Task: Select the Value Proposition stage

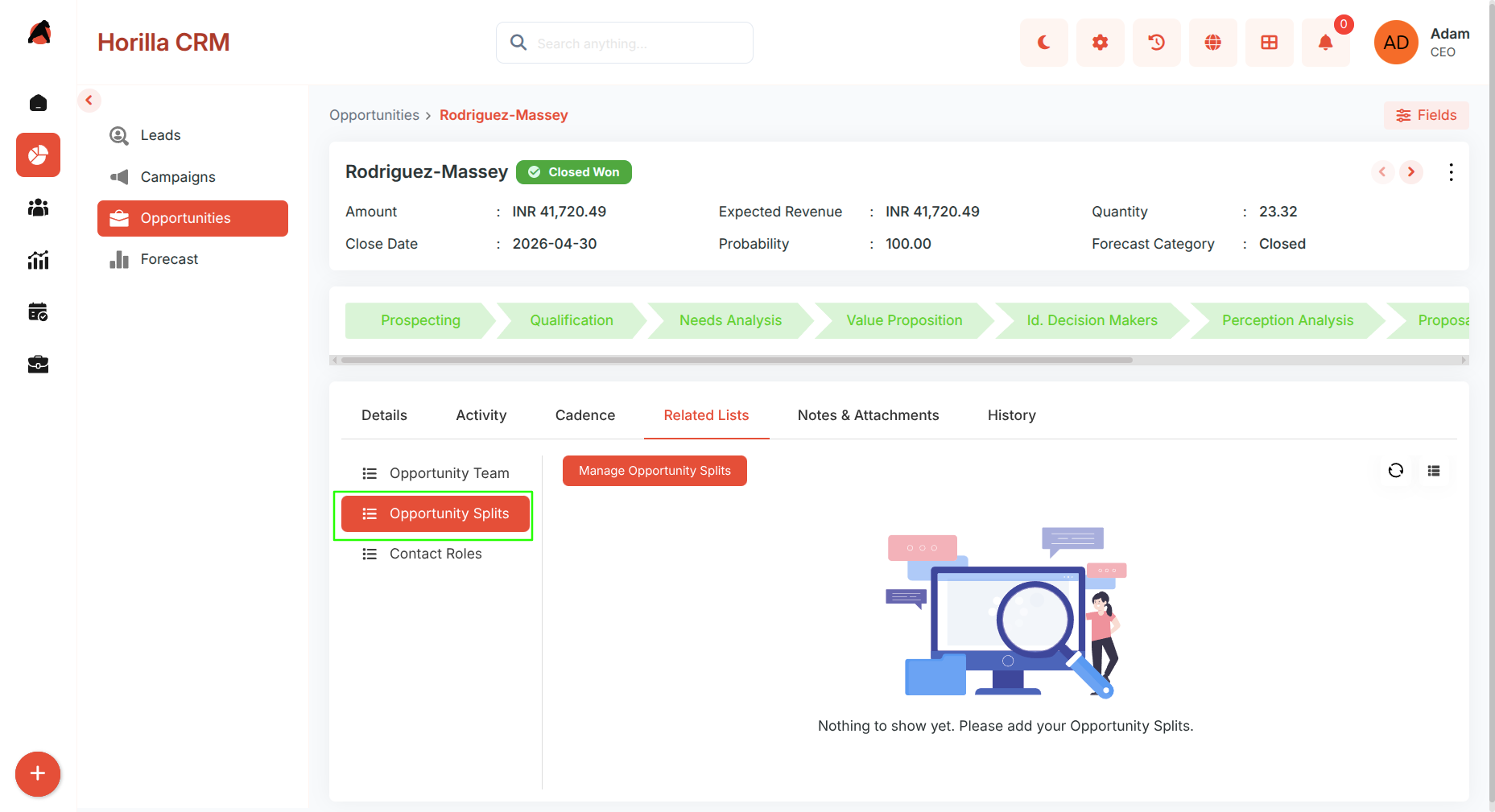Action: 904,320
